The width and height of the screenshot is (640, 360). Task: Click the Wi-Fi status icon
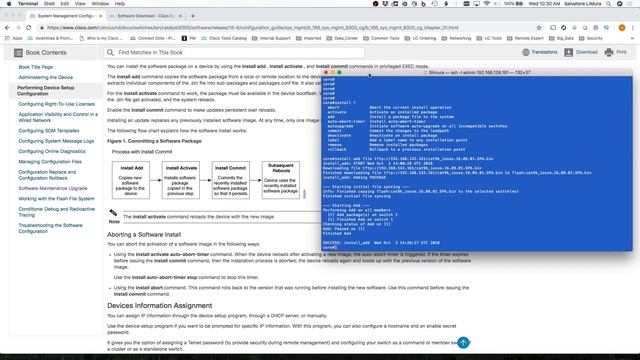pos(486,4)
